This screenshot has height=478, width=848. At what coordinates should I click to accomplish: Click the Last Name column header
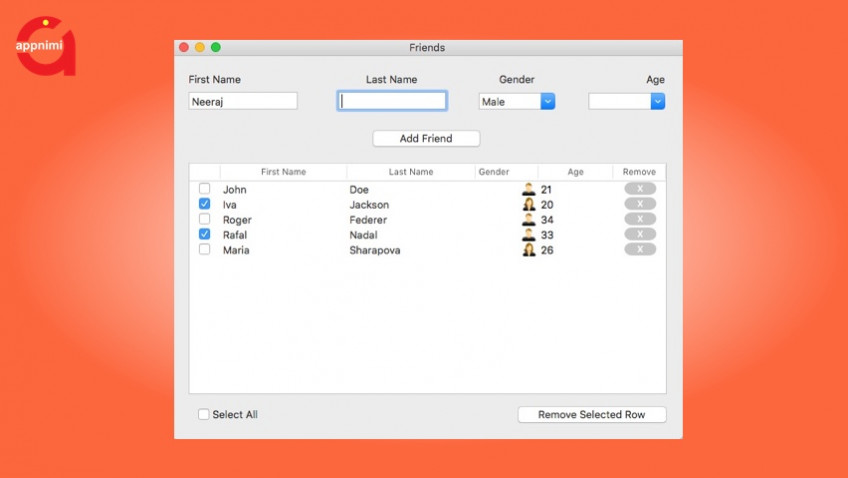click(x=411, y=172)
